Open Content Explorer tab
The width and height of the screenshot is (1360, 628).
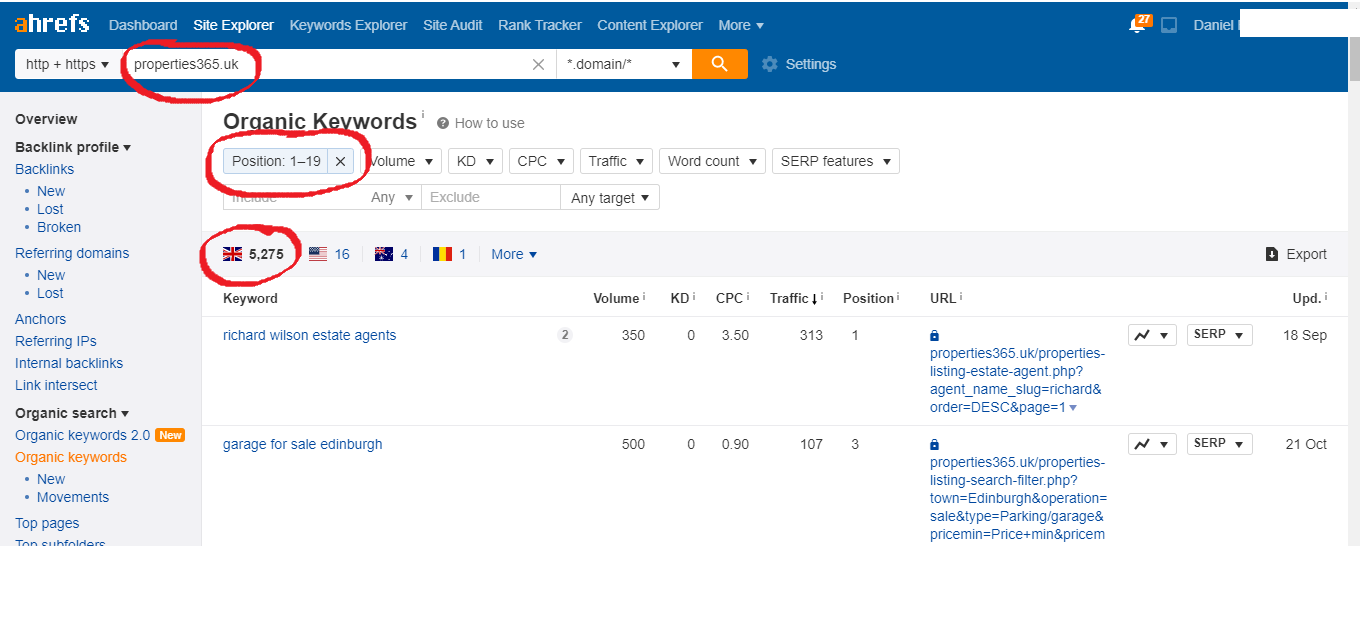(x=650, y=25)
